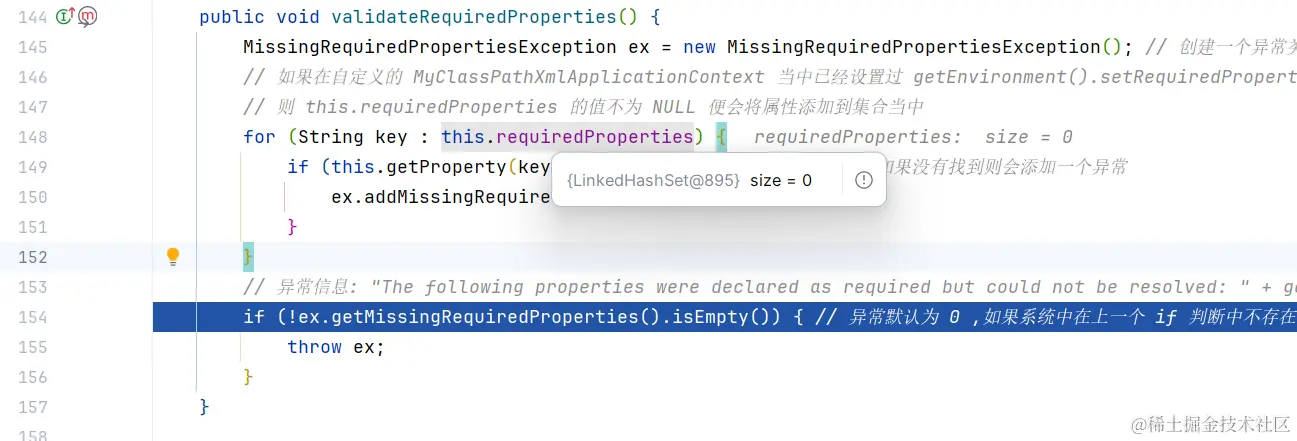This screenshot has width=1297, height=441.
Task: Click the implements-method gutter icon on line 144
Action: point(66,16)
